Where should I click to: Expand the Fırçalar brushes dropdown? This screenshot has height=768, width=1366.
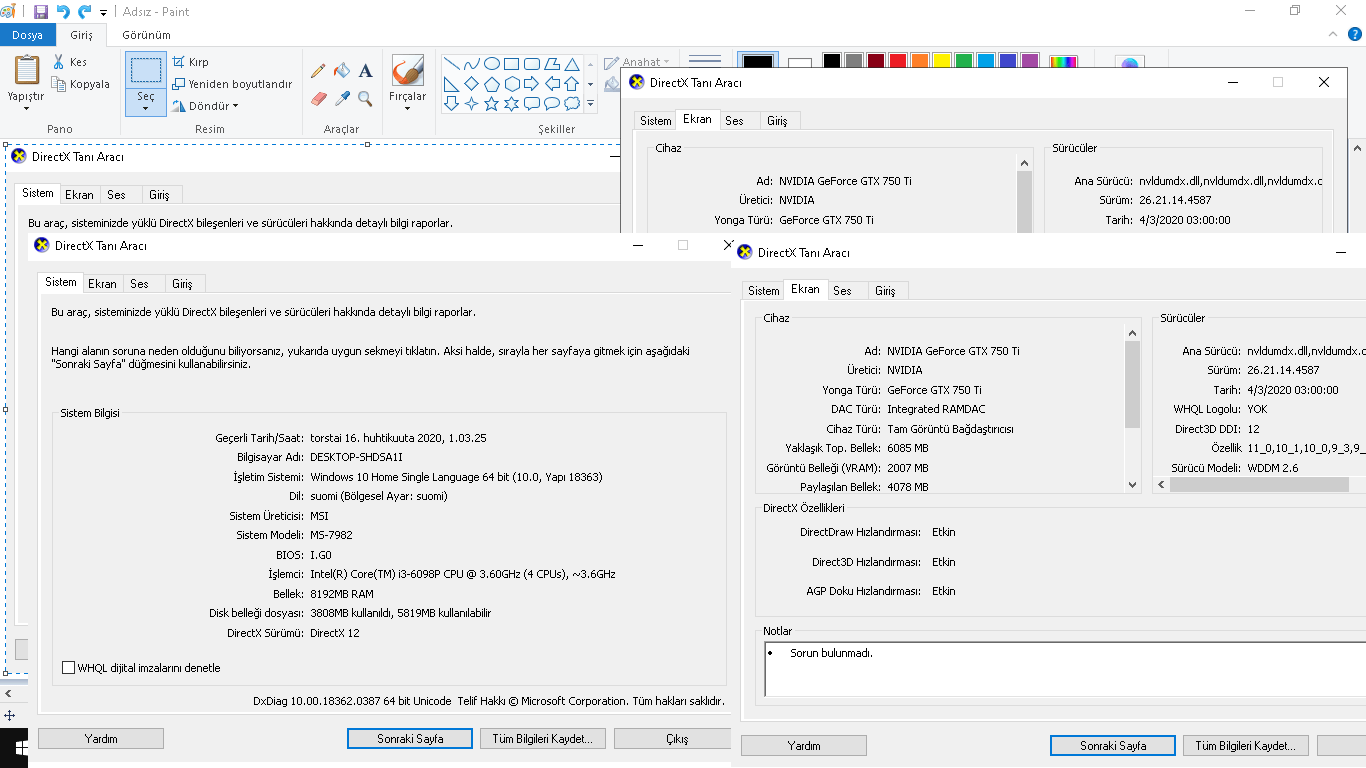pyautogui.click(x=407, y=108)
